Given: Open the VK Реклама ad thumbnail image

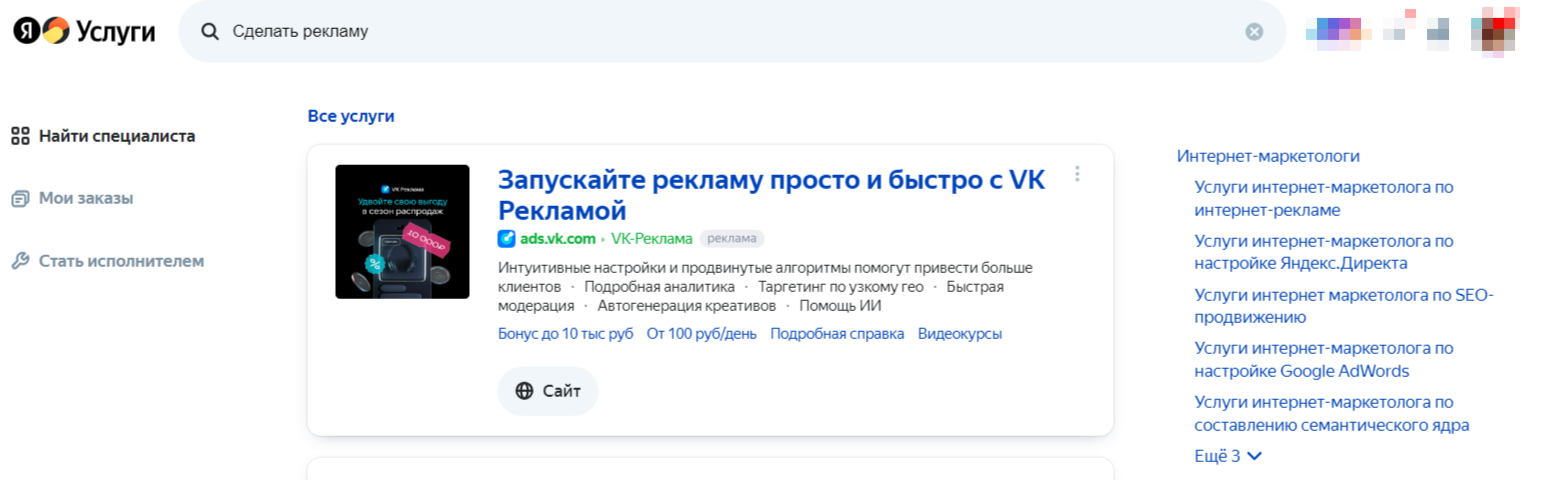Looking at the screenshot, I should (x=402, y=231).
